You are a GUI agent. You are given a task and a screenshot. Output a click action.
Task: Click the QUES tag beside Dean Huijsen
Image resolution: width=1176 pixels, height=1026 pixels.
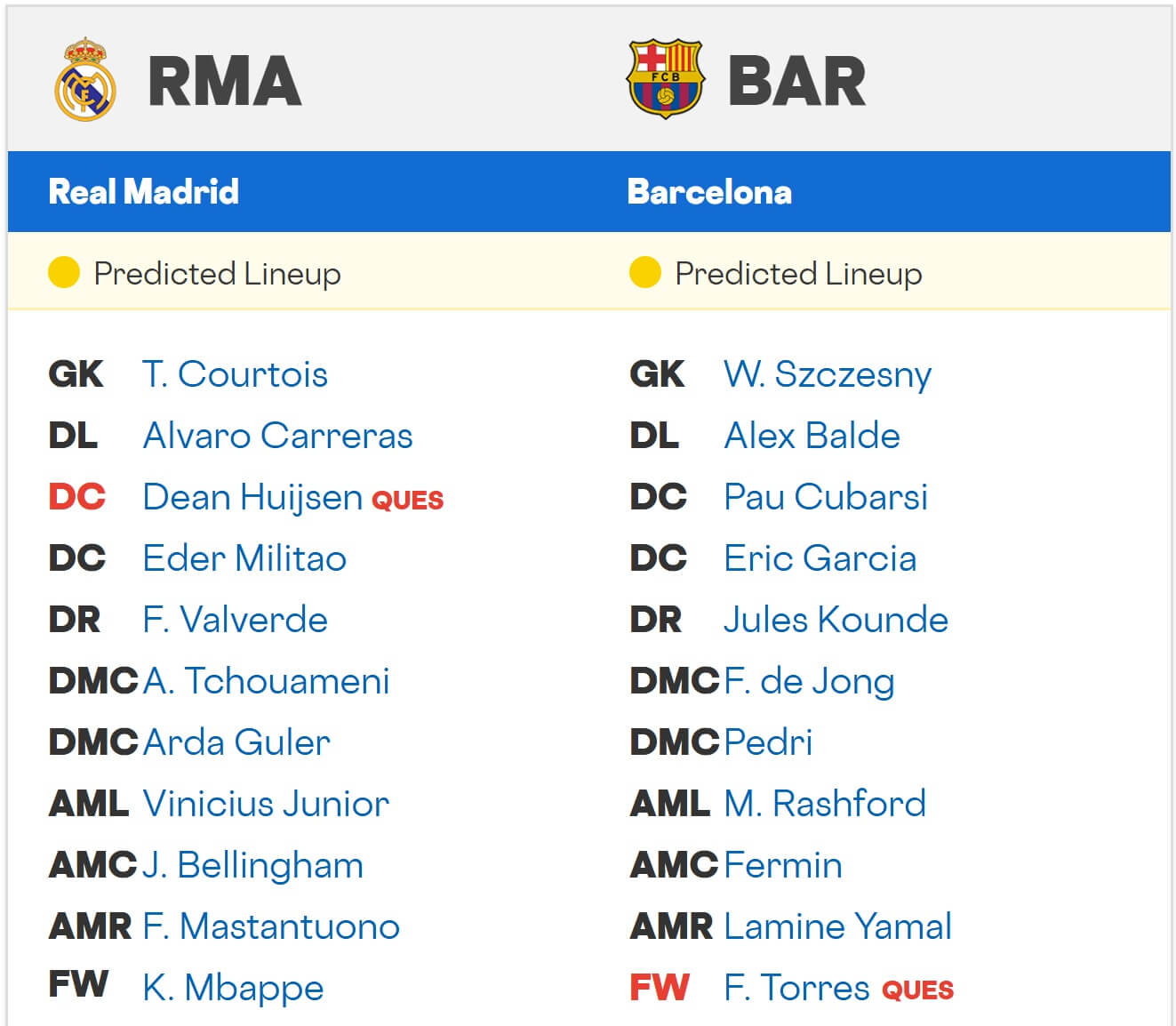(x=407, y=501)
